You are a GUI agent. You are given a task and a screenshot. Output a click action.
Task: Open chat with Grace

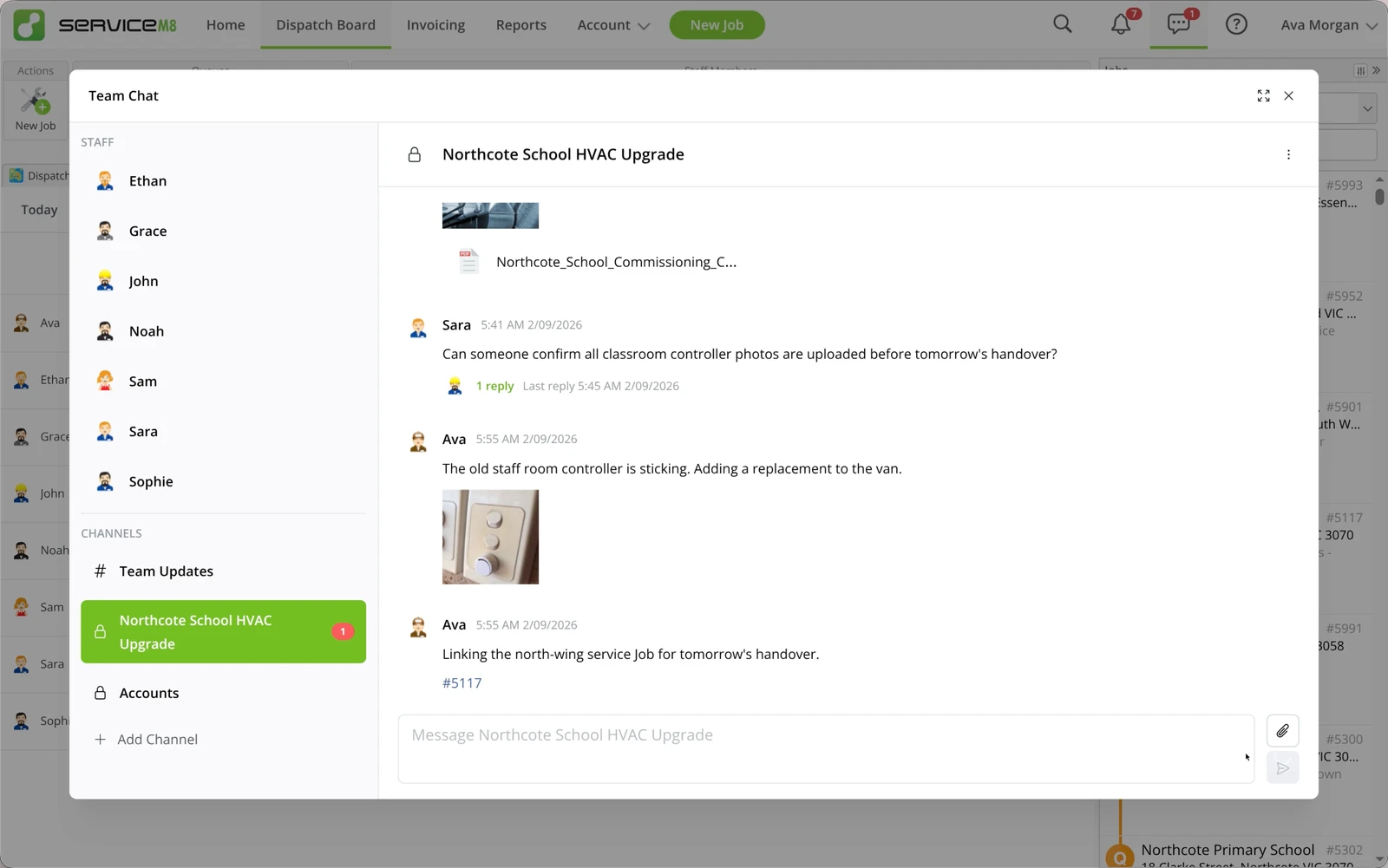pos(223,232)
